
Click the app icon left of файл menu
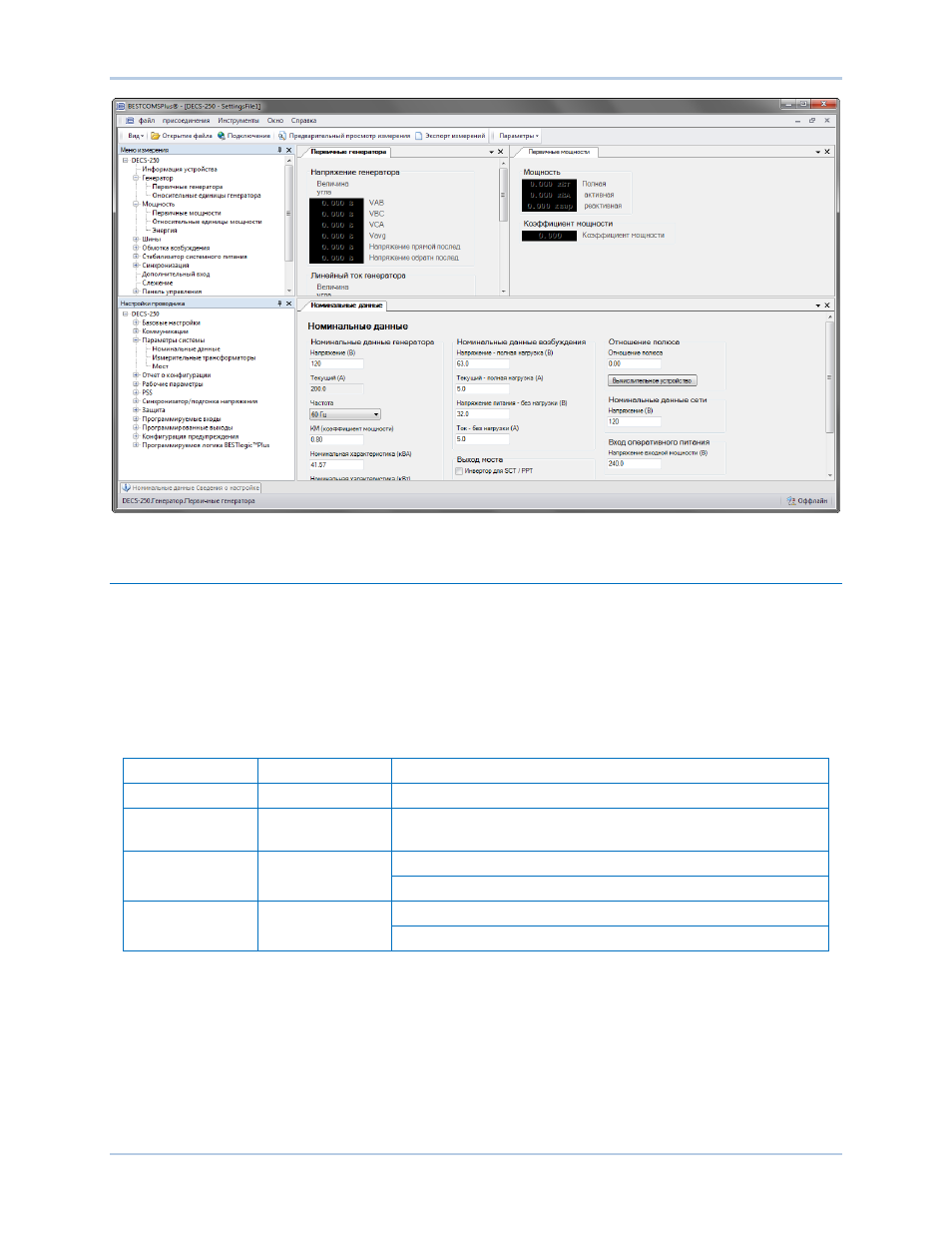130,121
